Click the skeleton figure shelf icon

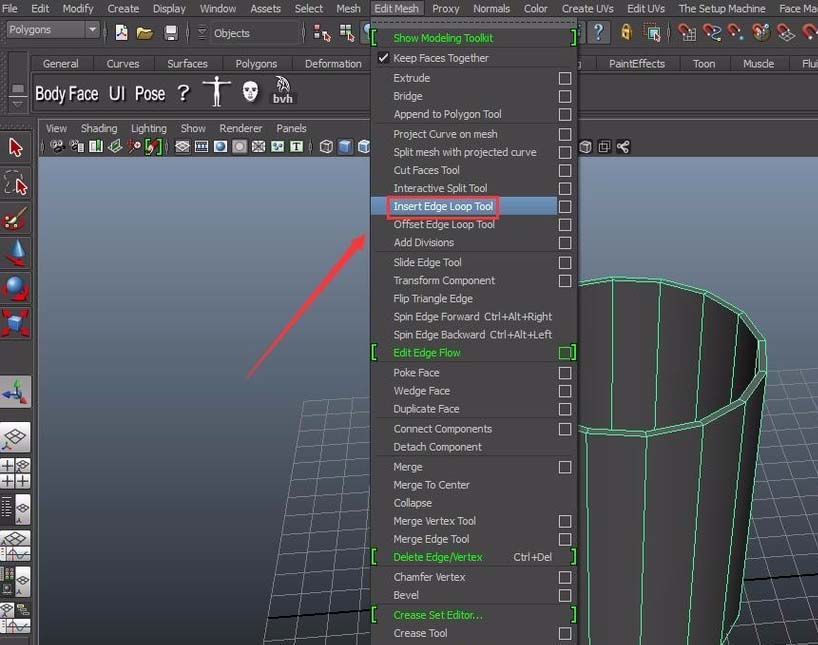point(216,93)
